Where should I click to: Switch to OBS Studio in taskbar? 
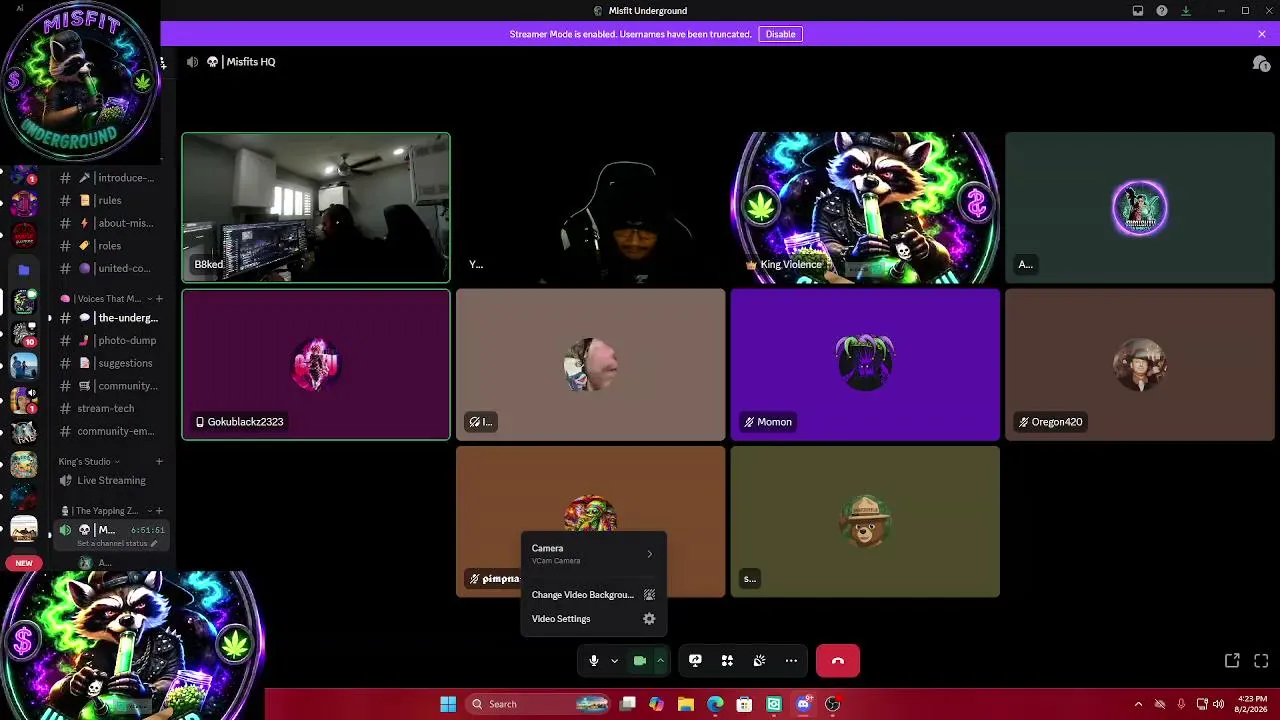click(x=832, y=704)
